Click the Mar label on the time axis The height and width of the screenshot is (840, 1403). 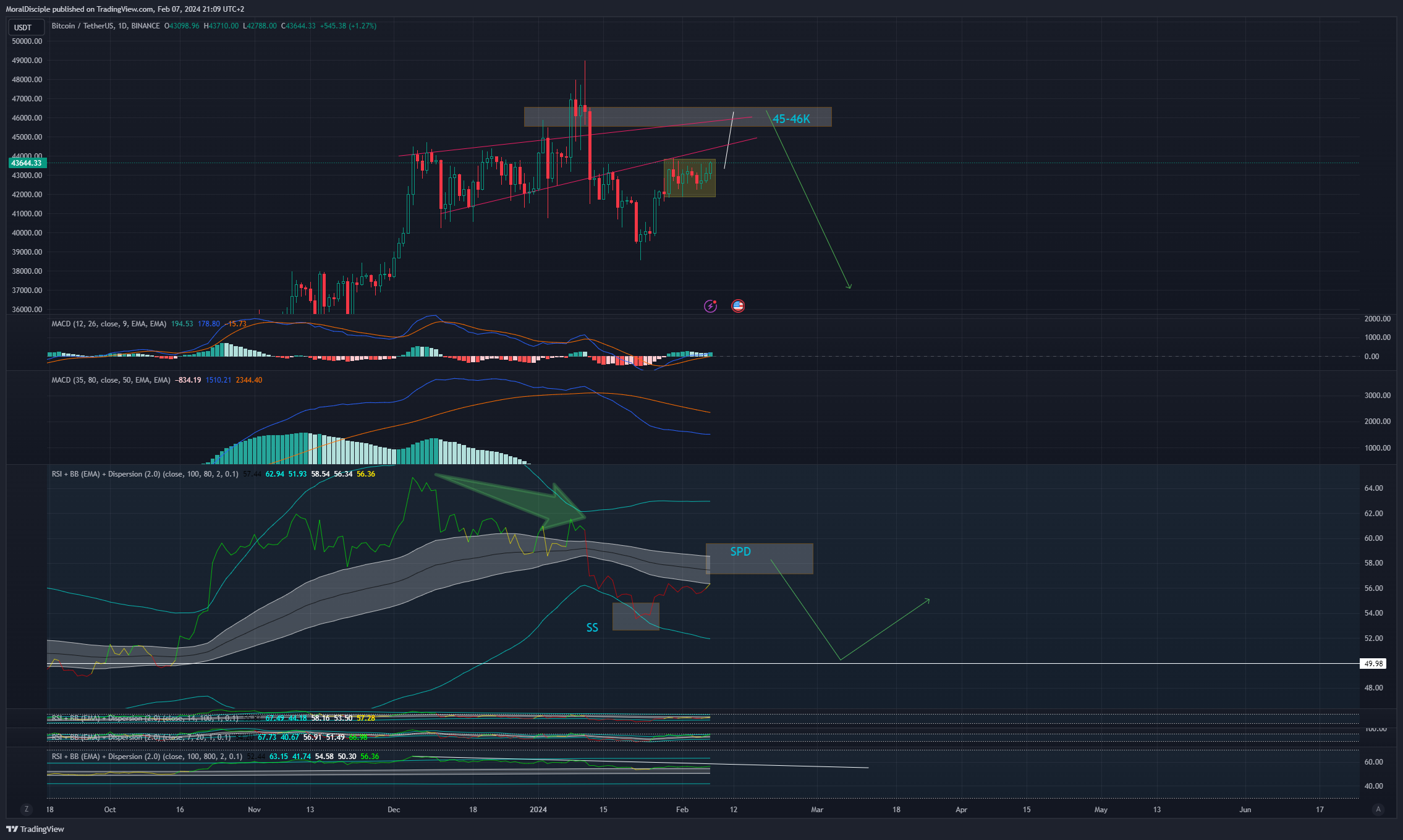817,810
